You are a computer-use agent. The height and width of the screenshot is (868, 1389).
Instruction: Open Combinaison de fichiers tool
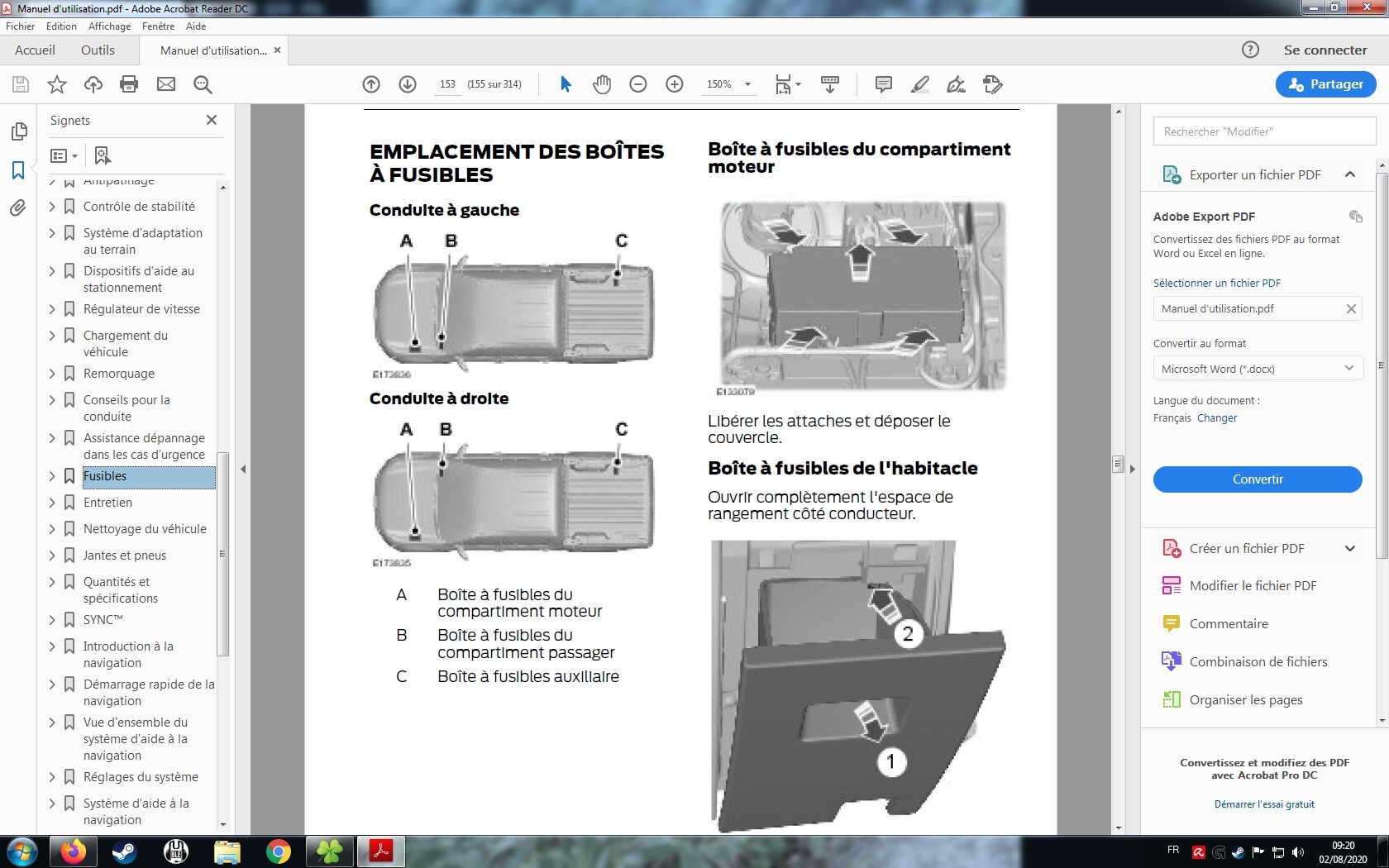coord(1245,662)
